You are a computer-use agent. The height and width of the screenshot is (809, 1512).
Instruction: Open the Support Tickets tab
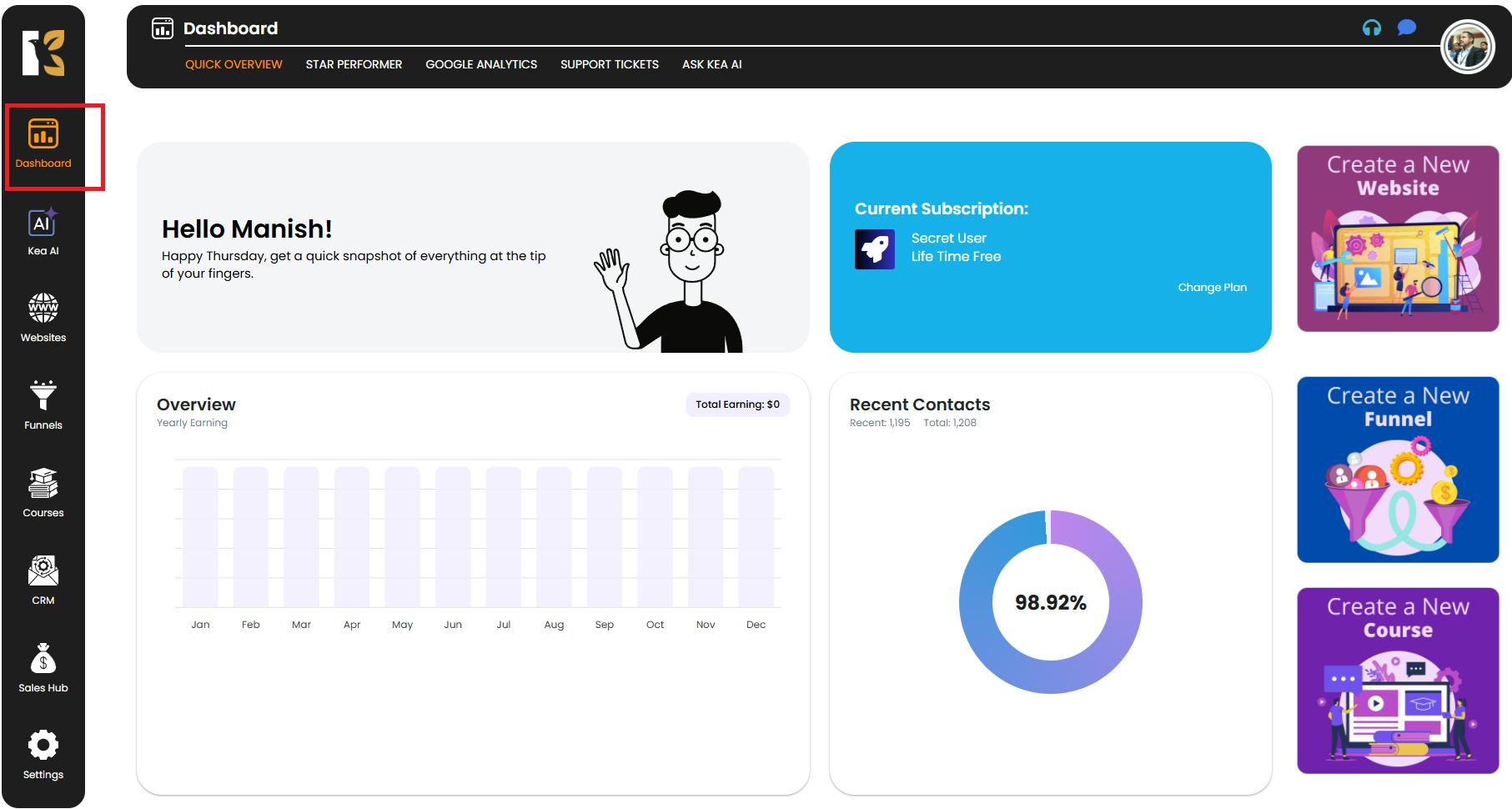[x=609, y=64]
